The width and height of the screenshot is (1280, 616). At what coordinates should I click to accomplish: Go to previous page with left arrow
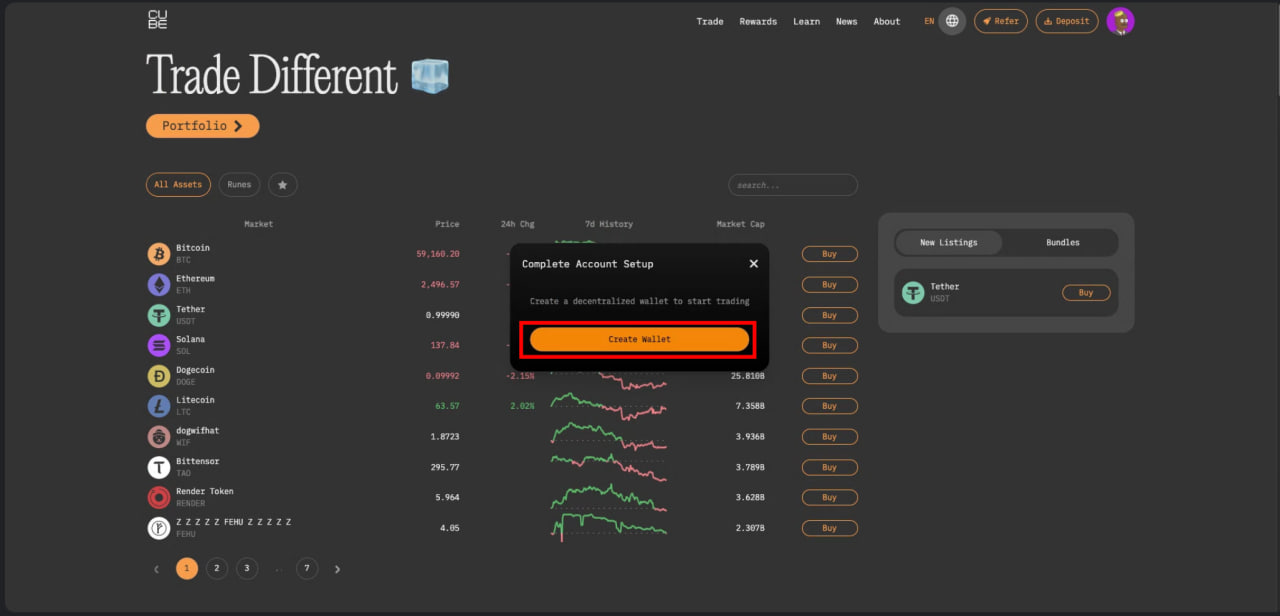(x=156, y=569)
